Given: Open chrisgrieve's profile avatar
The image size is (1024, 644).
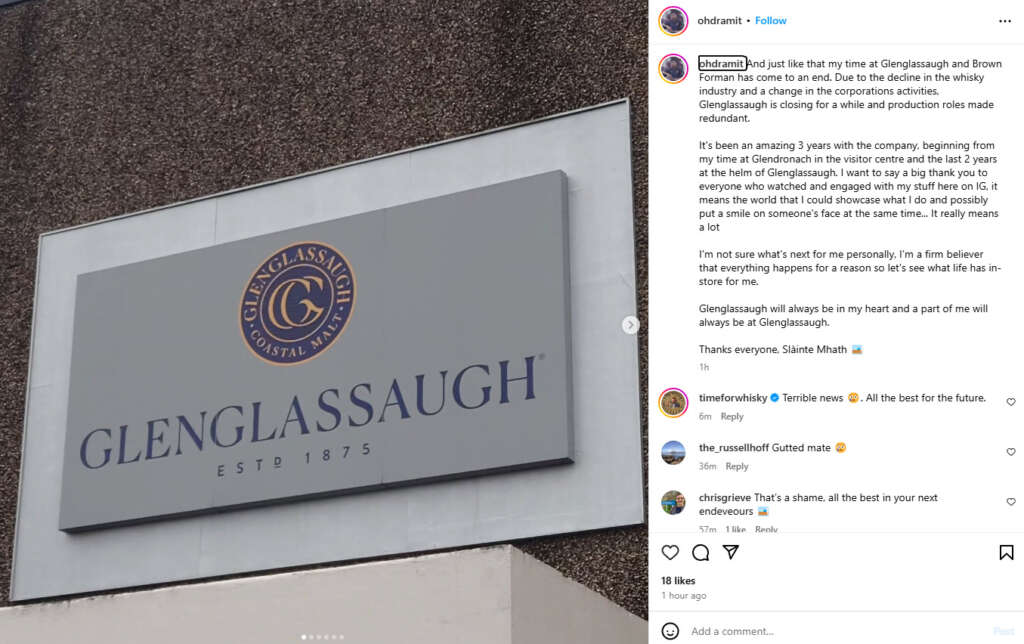Looking at the screenshot, I should (673, 502).
